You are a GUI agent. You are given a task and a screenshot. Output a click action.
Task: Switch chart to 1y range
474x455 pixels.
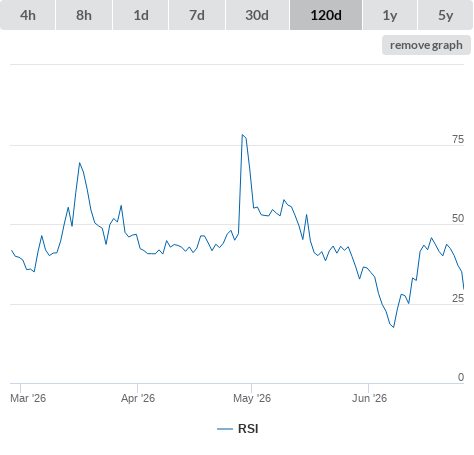pyautogui.click(x=390, y=15)
